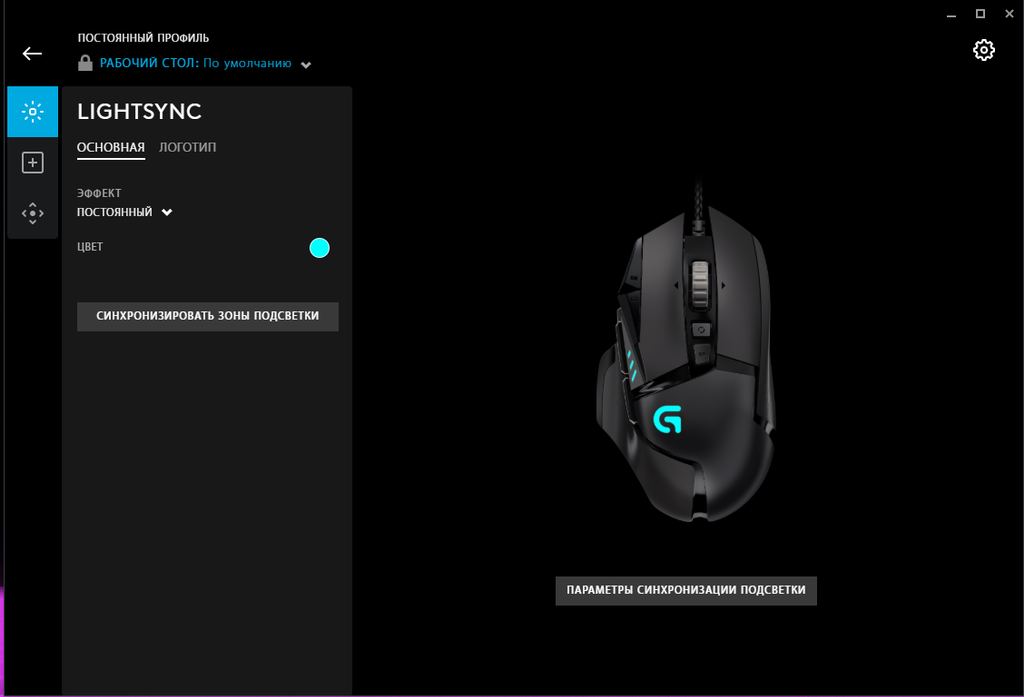1024x697 pixels.
Task: Close the G HUB window
Action: point(1009,14)
